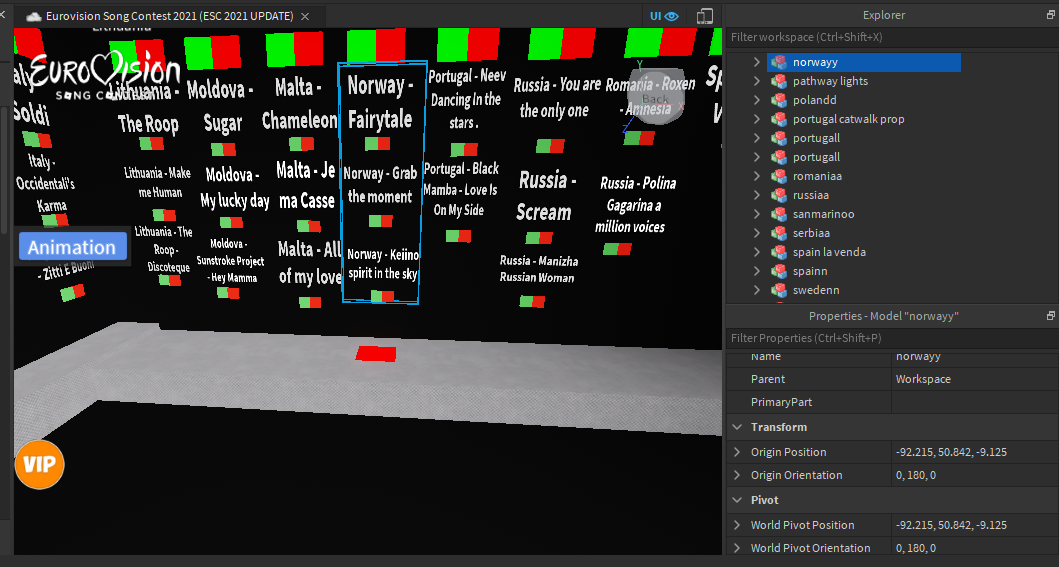Click the polandd model icon
Image resolution: width=1059 pixels, height=567 pixels.
point(779,100)
